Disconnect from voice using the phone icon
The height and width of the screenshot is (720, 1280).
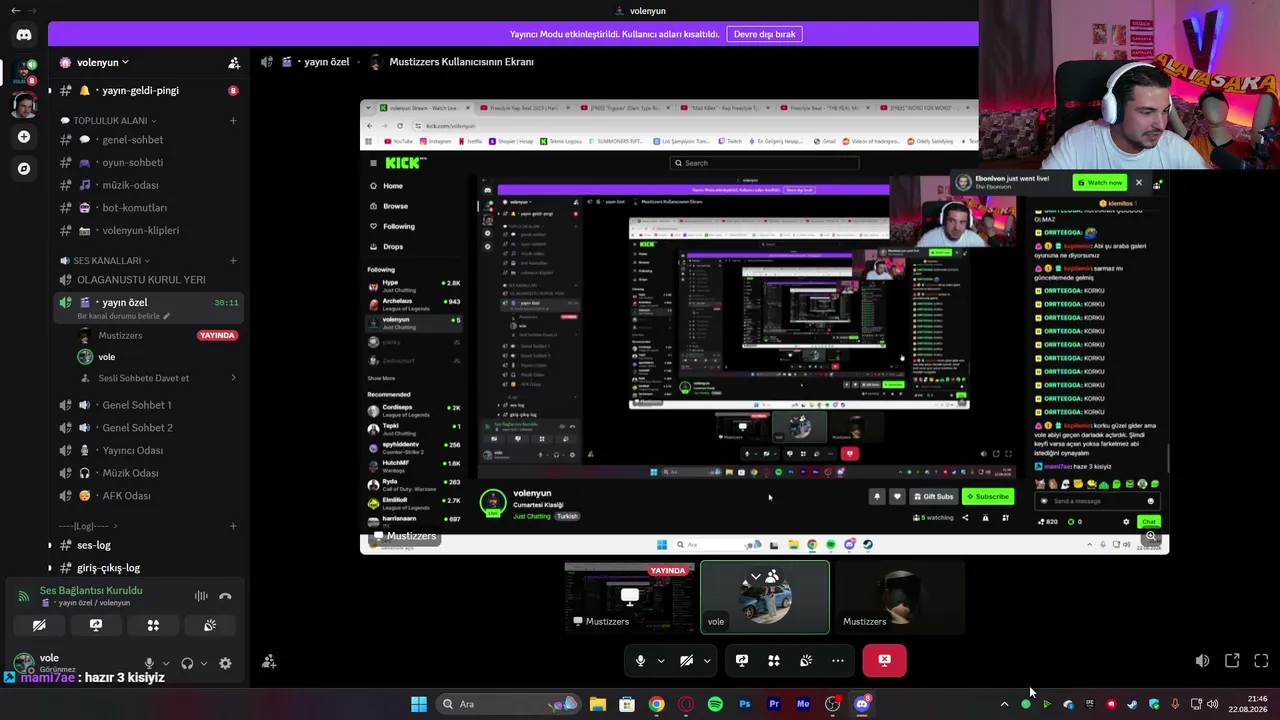pyautogui.click(x=225, y=596)
